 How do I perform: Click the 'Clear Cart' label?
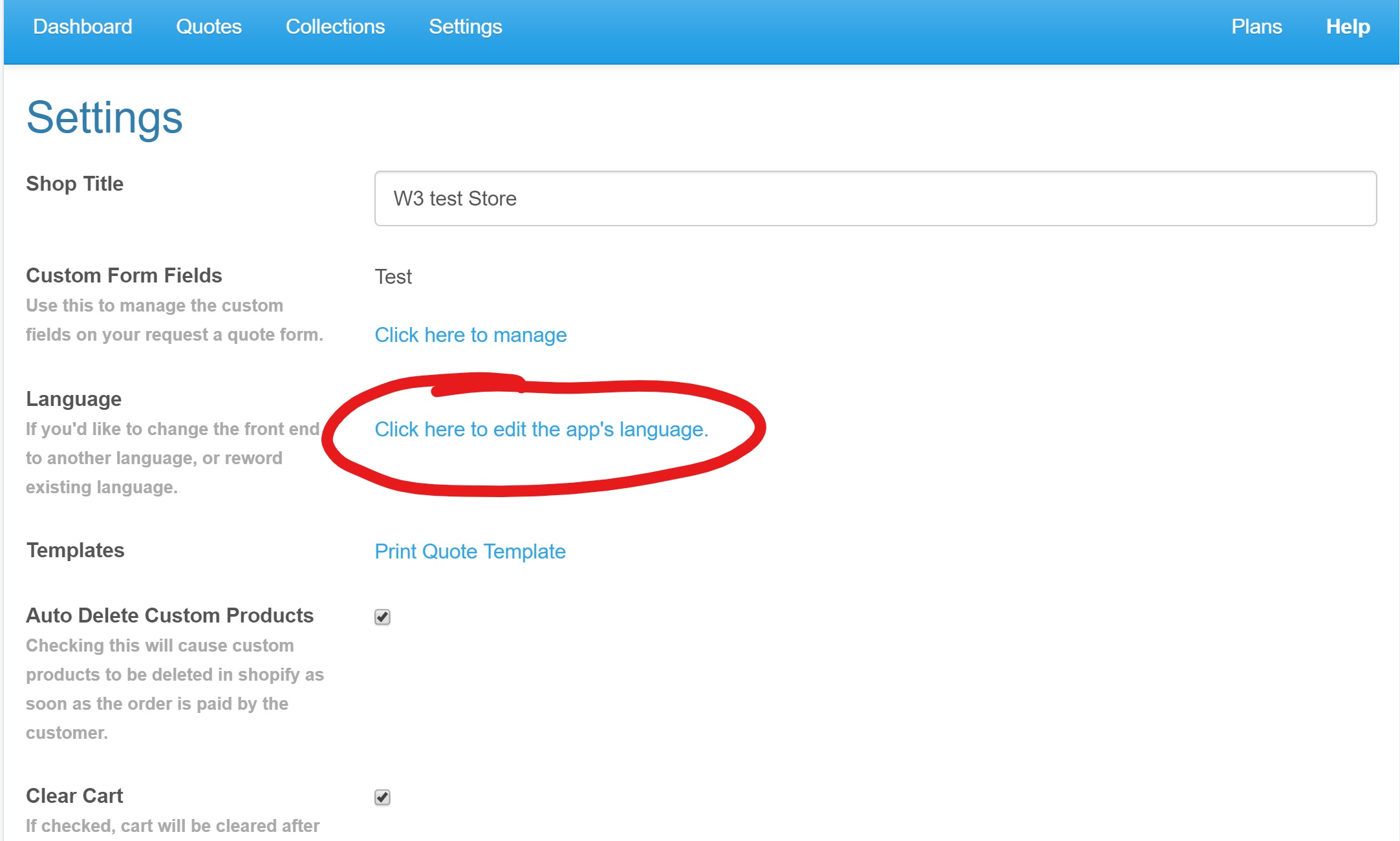[74, 796]
